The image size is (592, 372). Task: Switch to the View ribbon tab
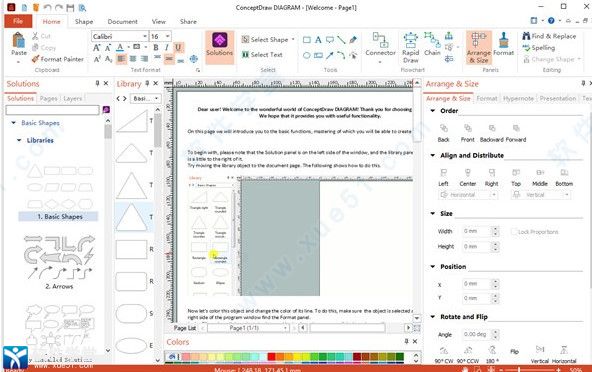coord(159,22)
